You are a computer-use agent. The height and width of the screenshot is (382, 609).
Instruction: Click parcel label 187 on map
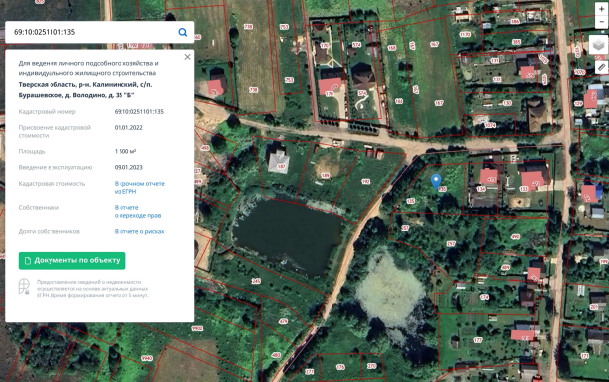pyautogui.click(x=282, y=167)
